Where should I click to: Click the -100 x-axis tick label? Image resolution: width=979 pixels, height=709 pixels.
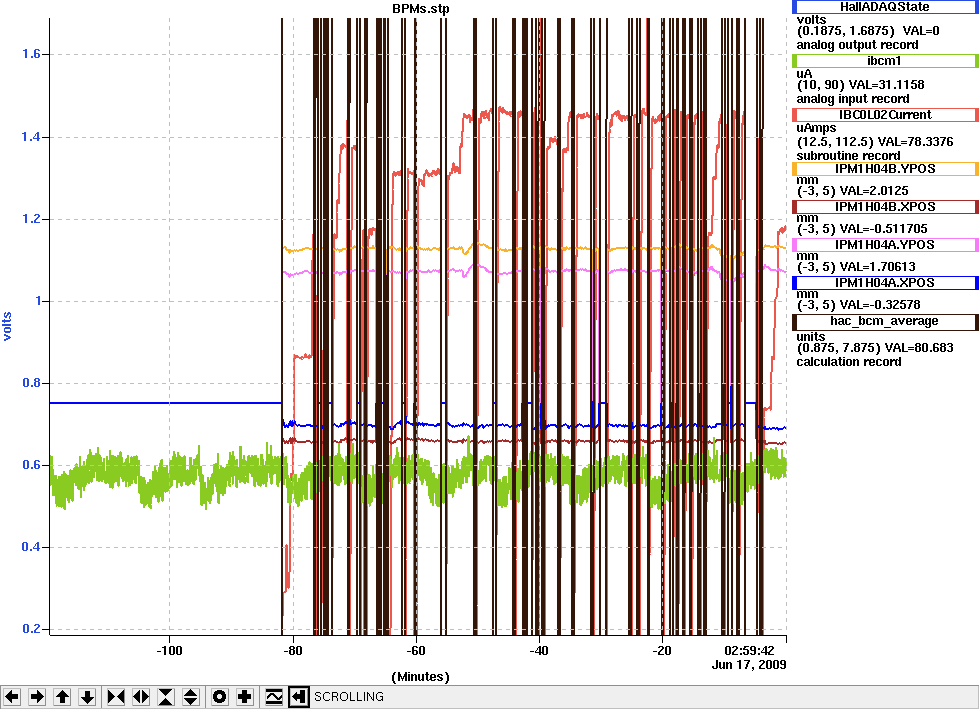point(169,650)
